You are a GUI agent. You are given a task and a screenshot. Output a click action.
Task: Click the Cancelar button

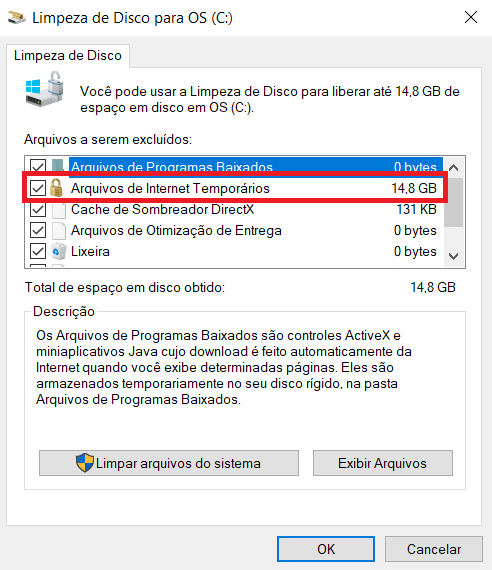pos(434,549)
